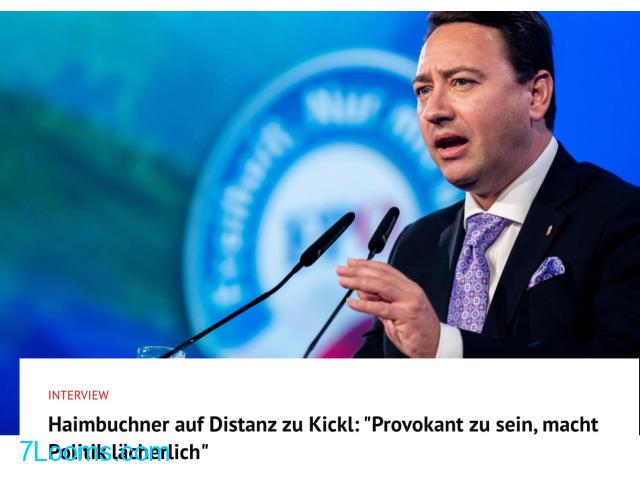Click the purple patterned tie

473,269
